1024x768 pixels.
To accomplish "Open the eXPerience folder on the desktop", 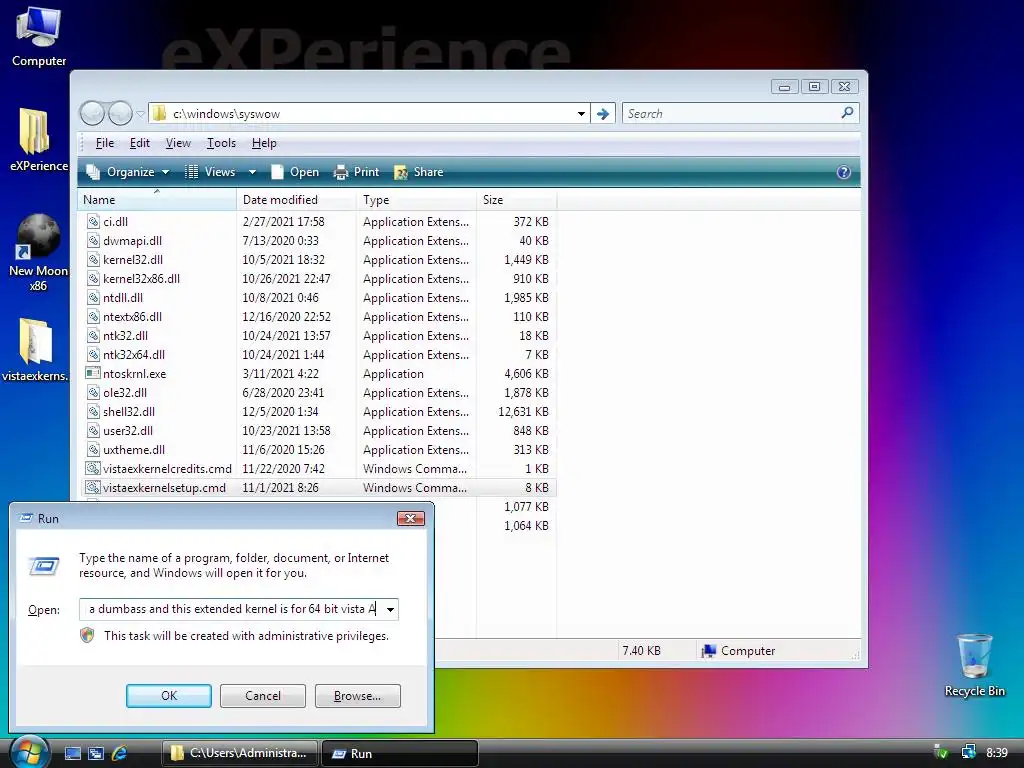I will coord(37,140).
